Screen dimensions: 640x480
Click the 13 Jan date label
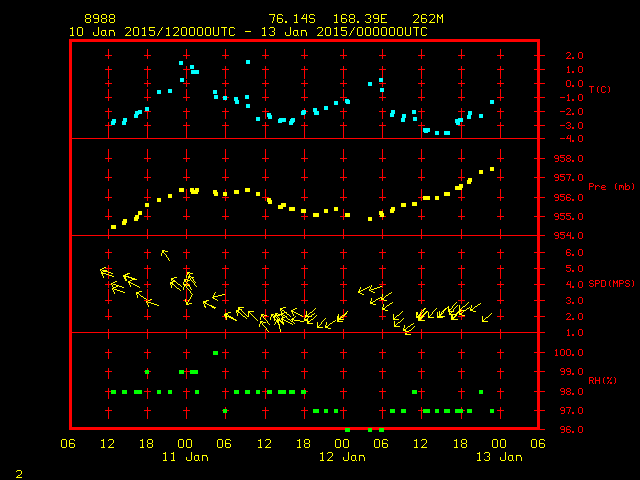point(499,457)
